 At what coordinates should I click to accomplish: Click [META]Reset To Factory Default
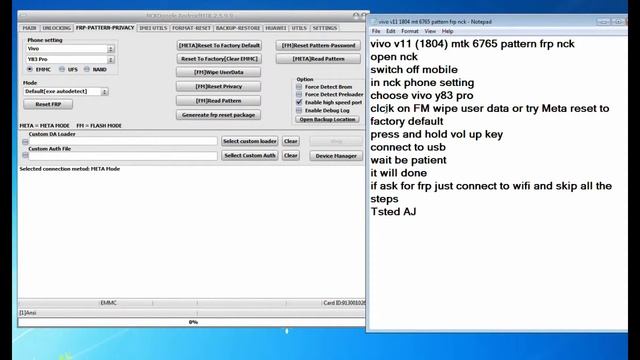[x=219, y=46]
